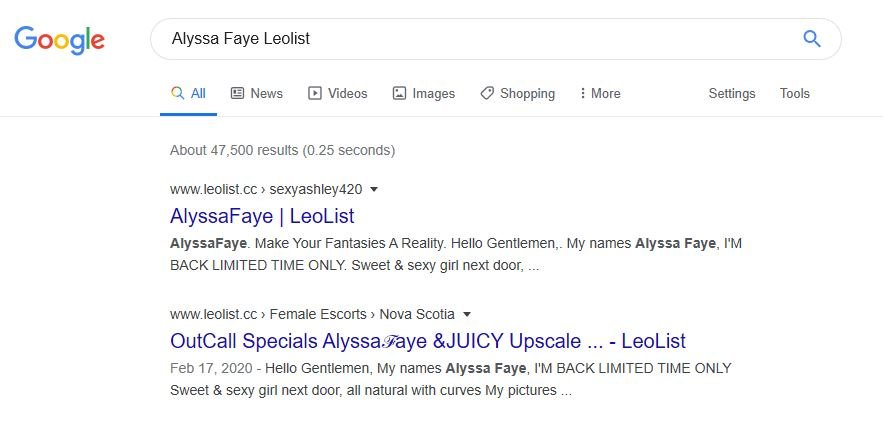Screen dimensions: 883x429
Task: Click the News tab icon
Action: (238, 93)
